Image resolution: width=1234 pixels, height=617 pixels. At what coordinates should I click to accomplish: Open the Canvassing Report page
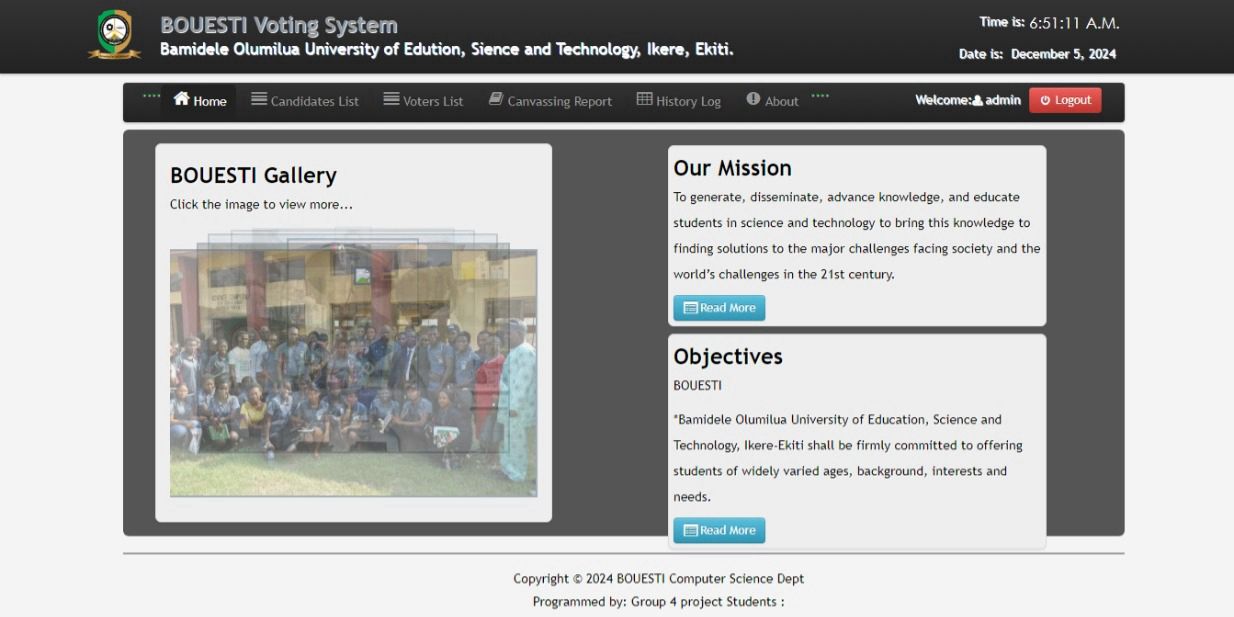[559, 101]
